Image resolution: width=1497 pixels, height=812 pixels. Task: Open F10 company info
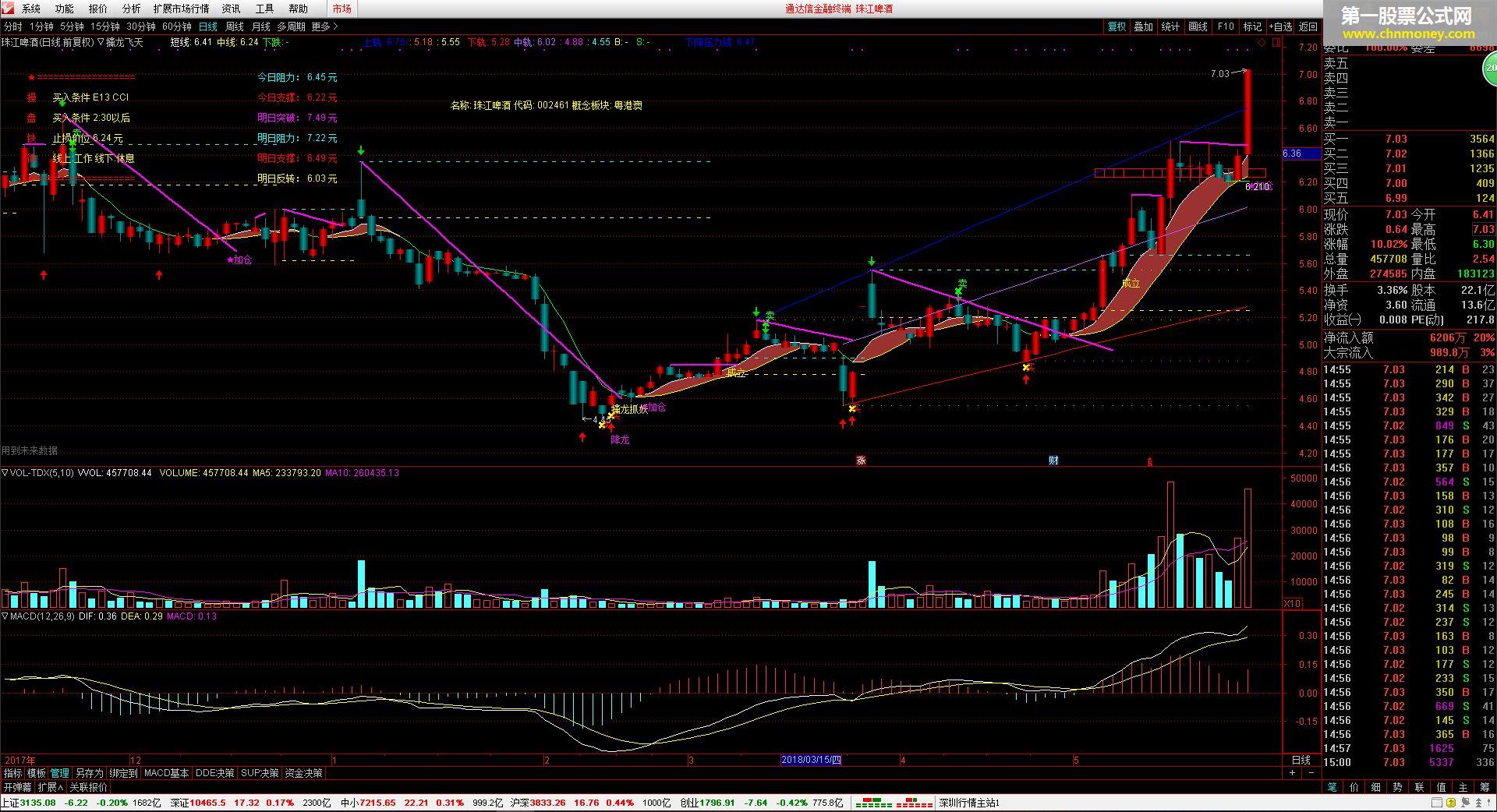click(1226, 26)
